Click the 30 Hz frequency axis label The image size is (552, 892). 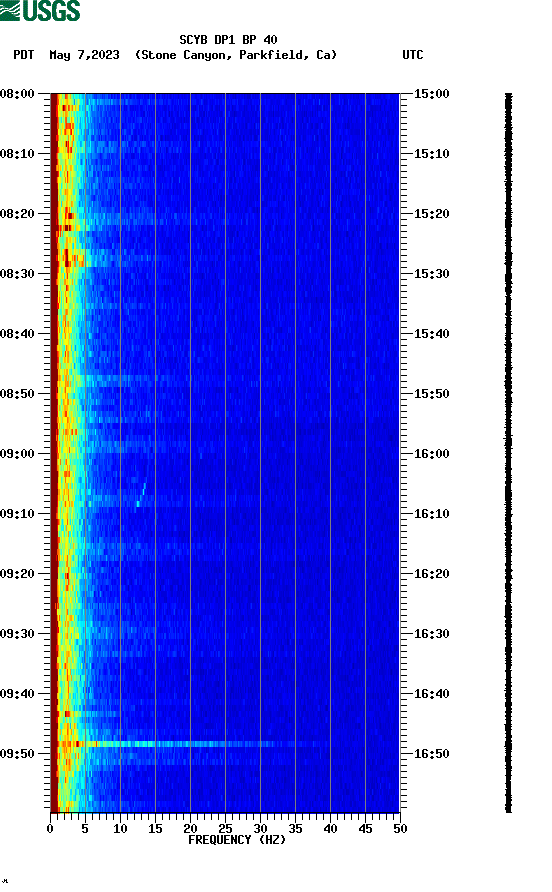click(260, 829)
